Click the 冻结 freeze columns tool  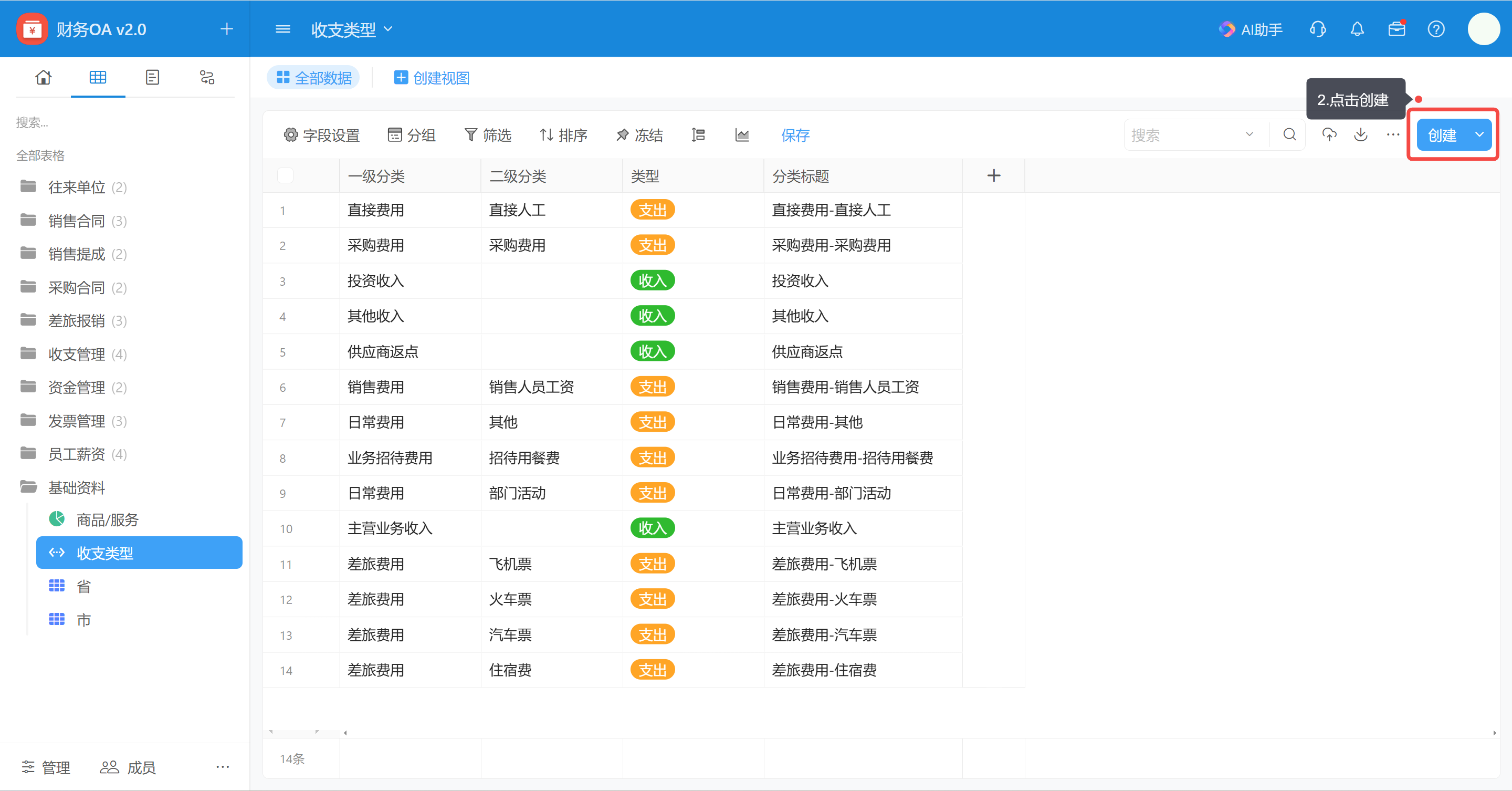[x=639, y=135]
